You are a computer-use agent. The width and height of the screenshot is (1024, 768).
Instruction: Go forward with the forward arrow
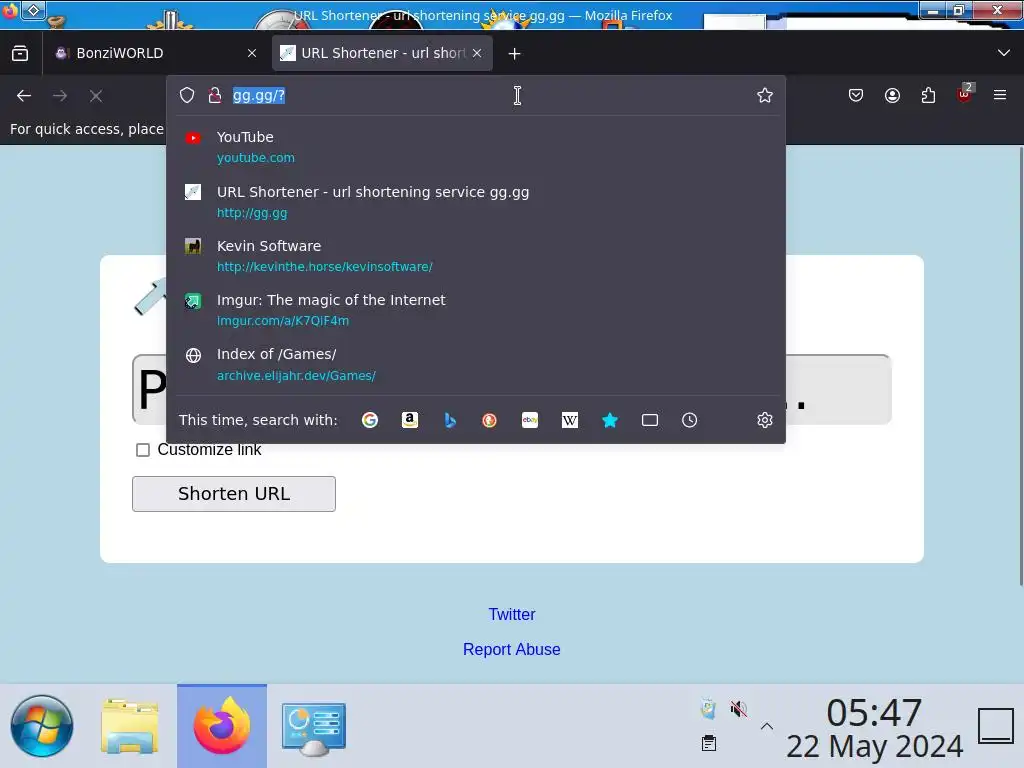pos(60,96)
